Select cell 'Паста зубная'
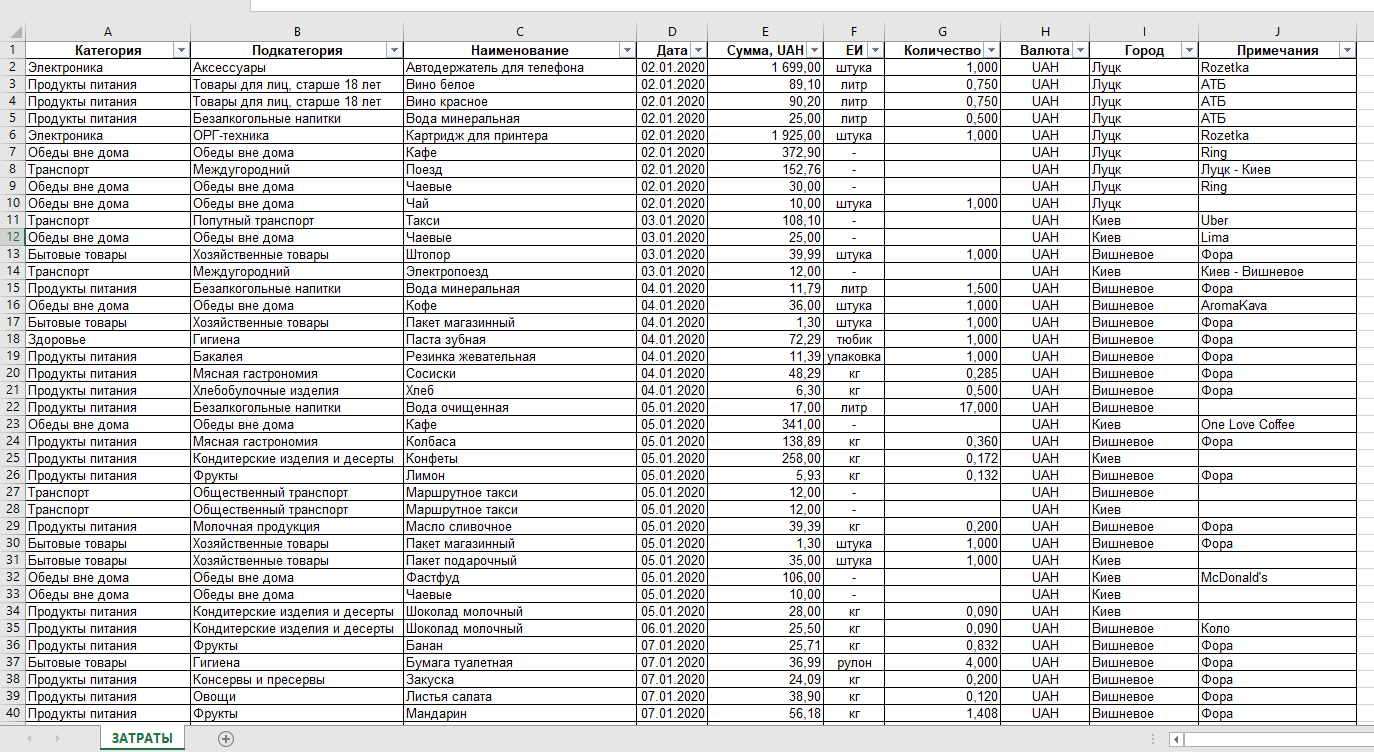Viewport: 1374px width, 752px height. 520,339
